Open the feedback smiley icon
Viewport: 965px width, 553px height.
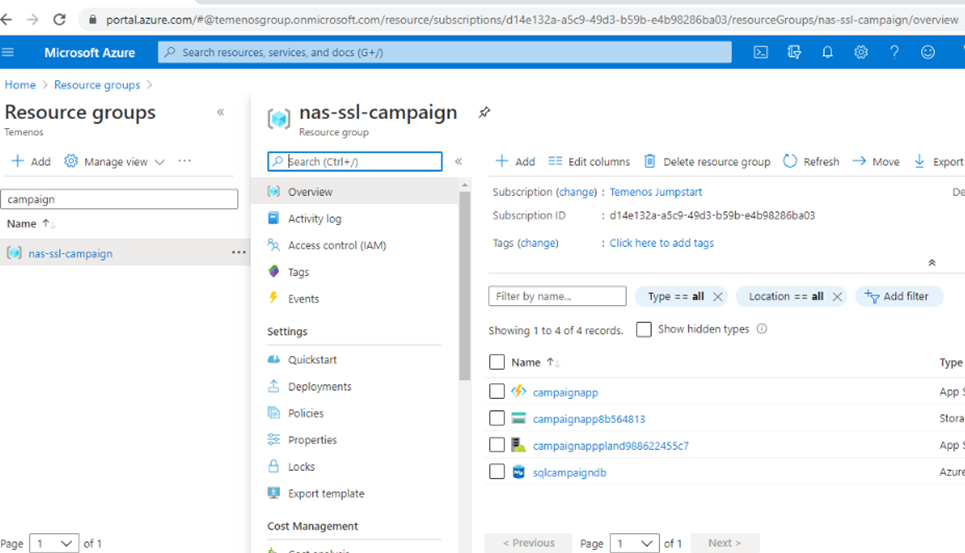(x=928, y=52)
